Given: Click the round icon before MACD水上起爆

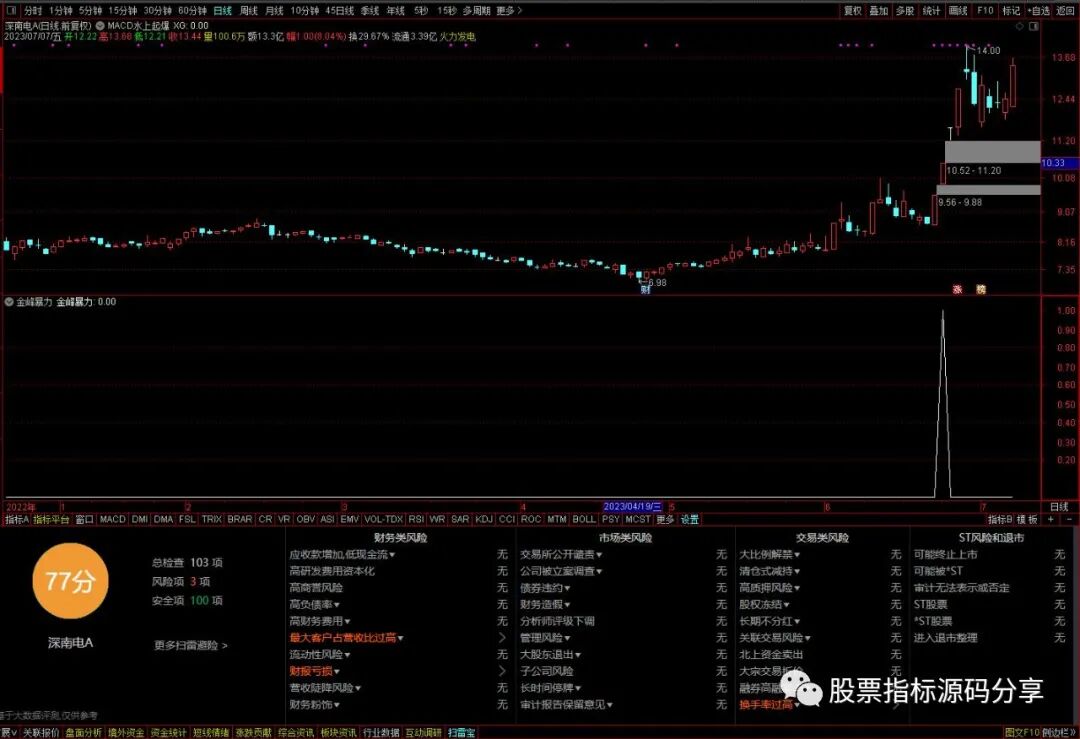Looking at the screenshot, I should tap(100, 25).
